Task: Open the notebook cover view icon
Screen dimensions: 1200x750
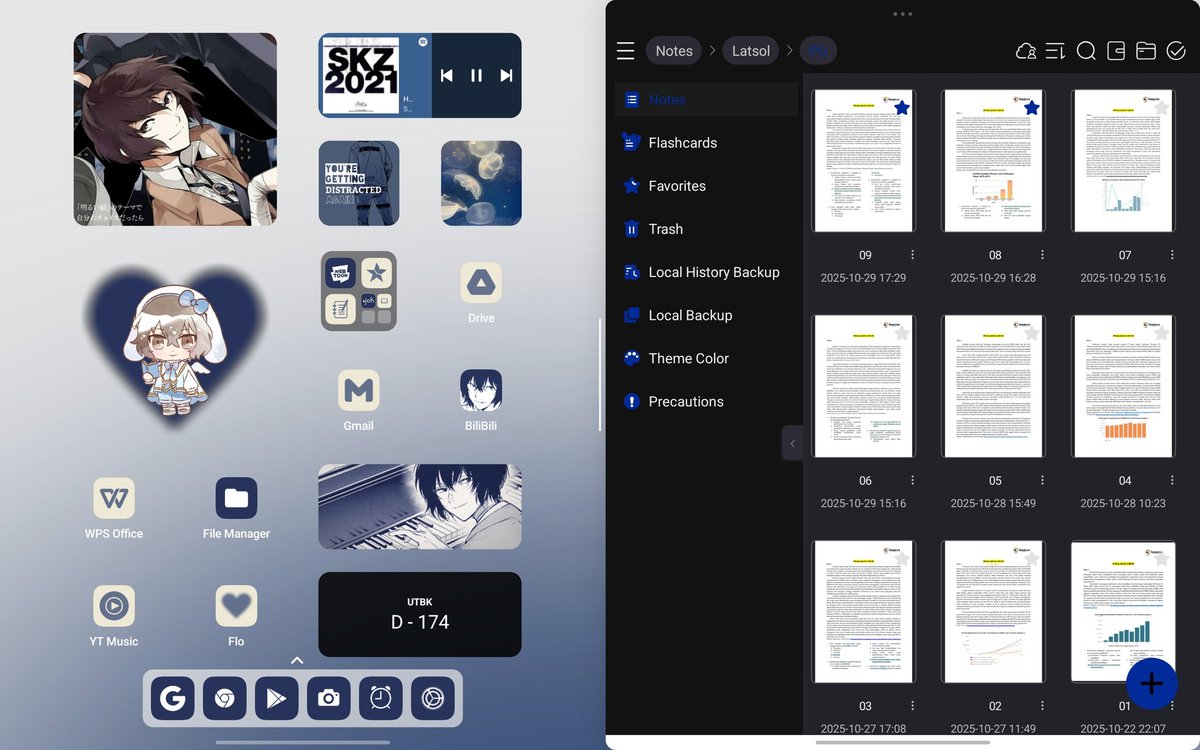Action: pos(1116,51)
